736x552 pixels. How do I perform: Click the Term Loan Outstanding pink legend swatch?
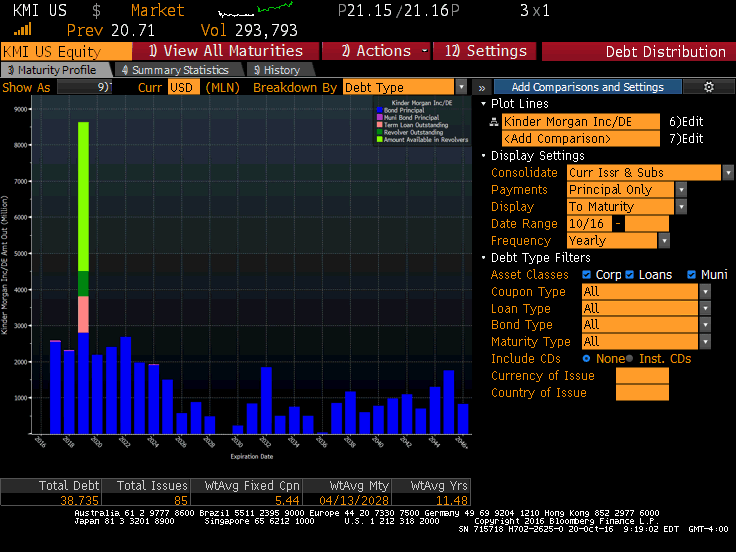[x=380, y=125]
